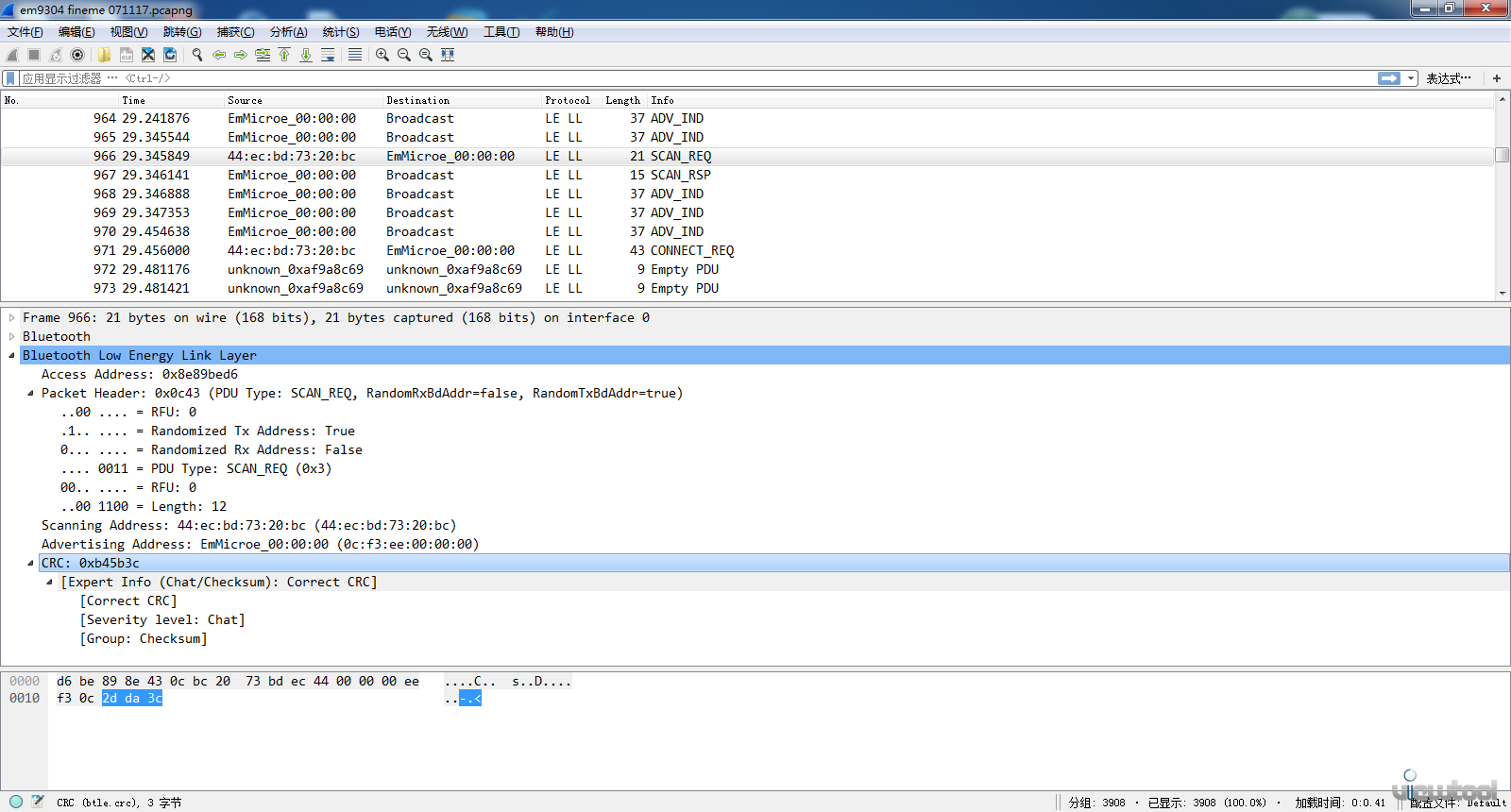The height and width of the screenshot is (812, 1511).
Task: Zoom in on main window text
Action: 382,55
